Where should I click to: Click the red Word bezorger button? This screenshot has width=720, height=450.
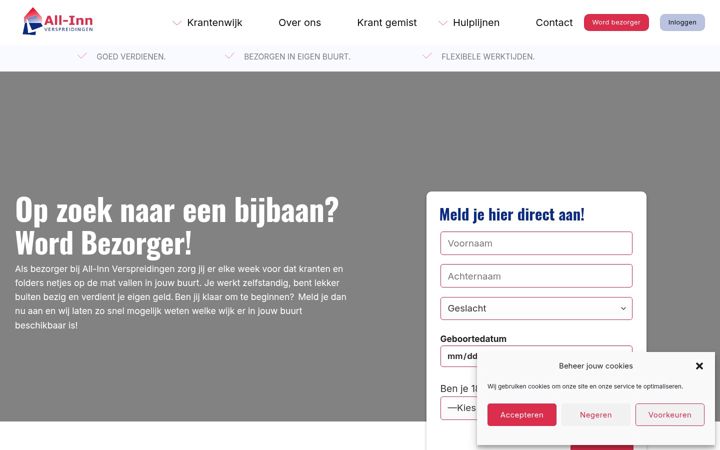[x=616, y=22]
